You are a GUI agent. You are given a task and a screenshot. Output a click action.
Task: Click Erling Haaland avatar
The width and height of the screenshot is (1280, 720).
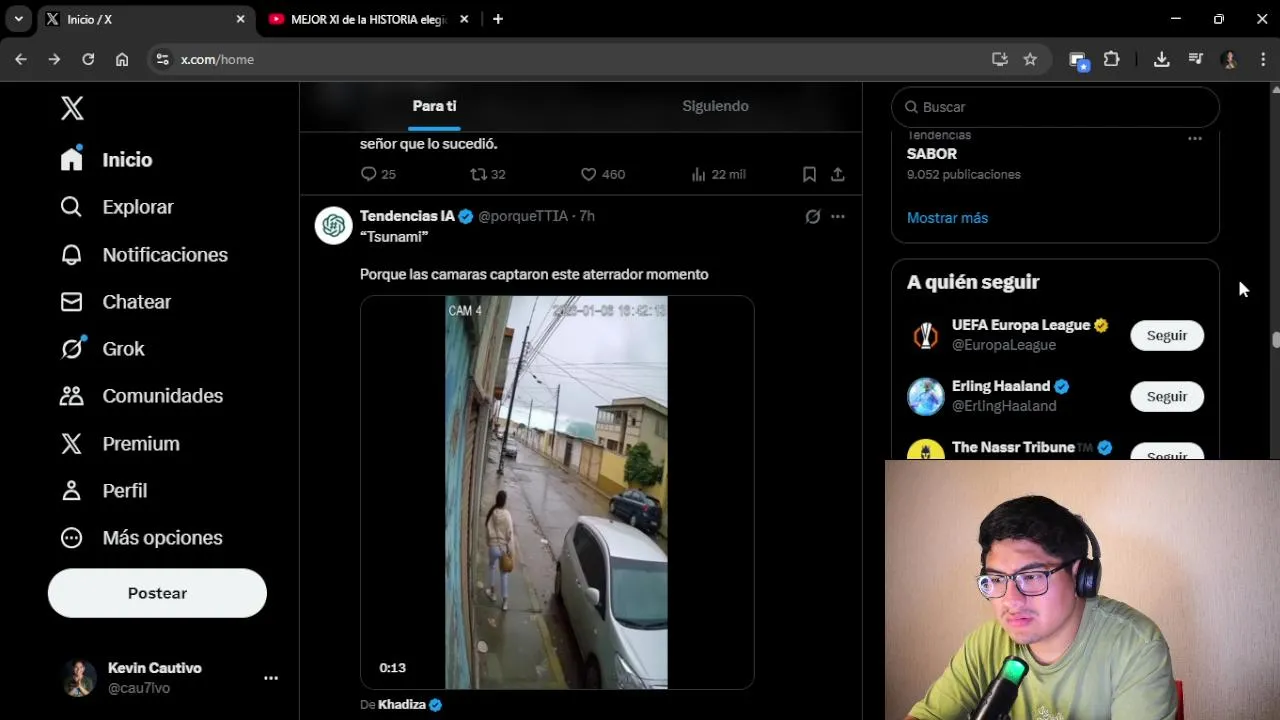[x=926, y=396]
